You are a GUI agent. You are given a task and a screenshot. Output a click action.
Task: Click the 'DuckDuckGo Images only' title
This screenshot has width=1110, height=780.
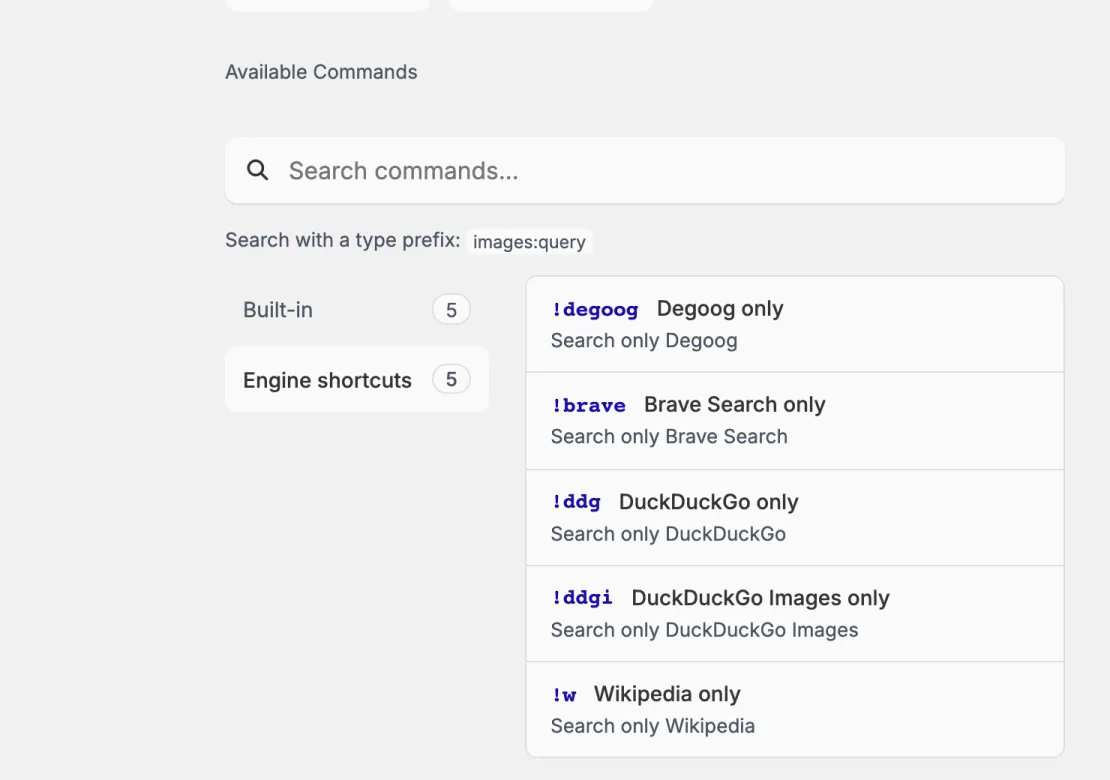click(760, 598)
